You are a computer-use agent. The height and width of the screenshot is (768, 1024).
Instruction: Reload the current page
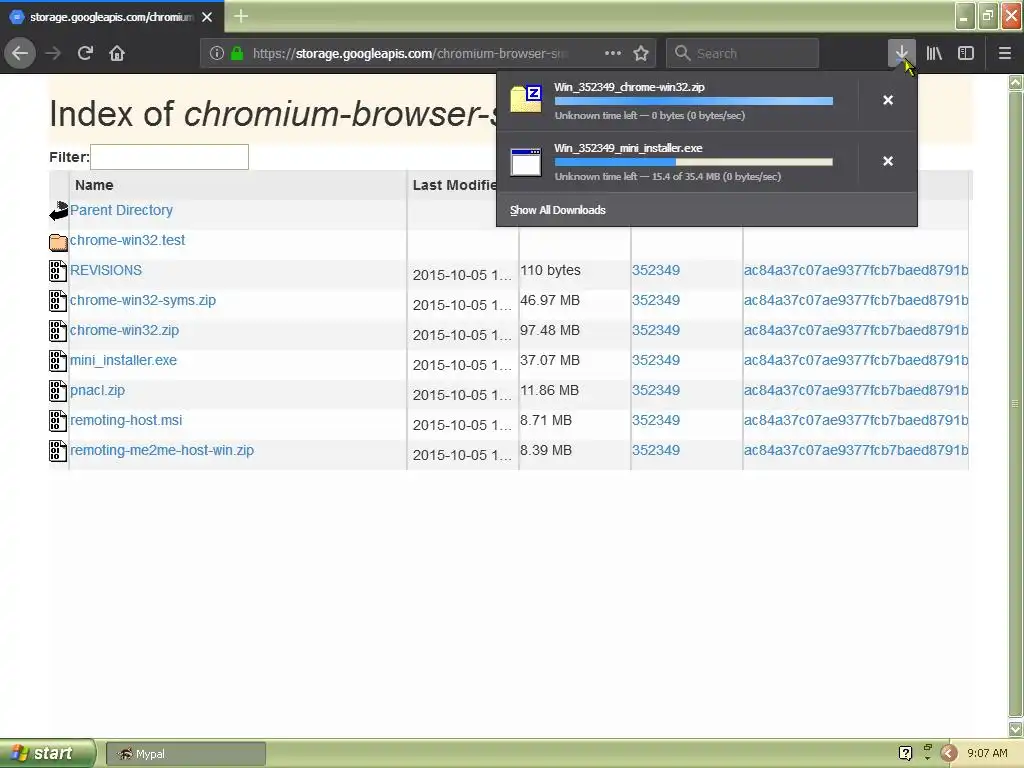pos(85,53)
